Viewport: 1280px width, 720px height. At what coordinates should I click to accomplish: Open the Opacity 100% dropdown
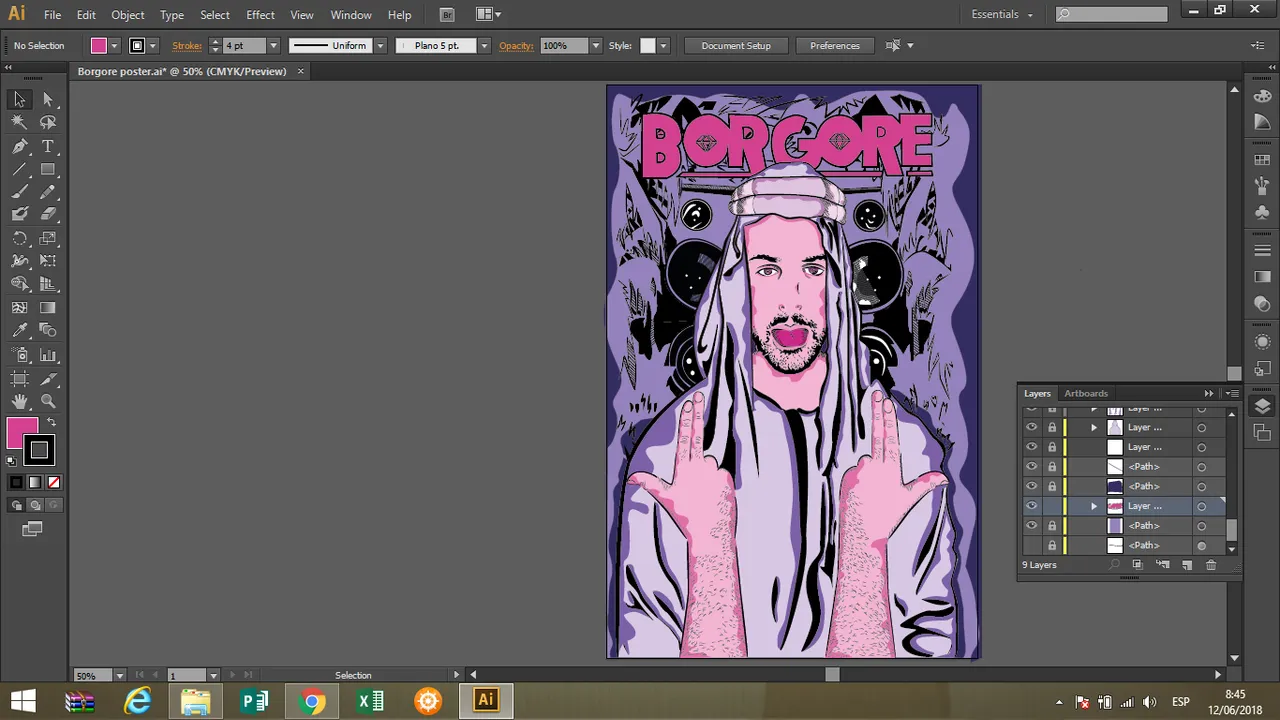[595, 46]
